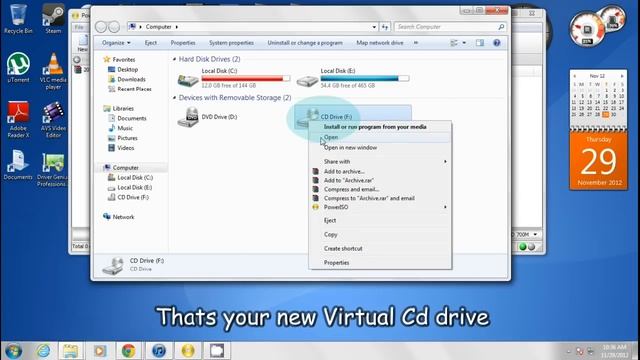Launch VLC media player shortcut
This screenshot has height=360, width=640.
click(x=53, y=71)
